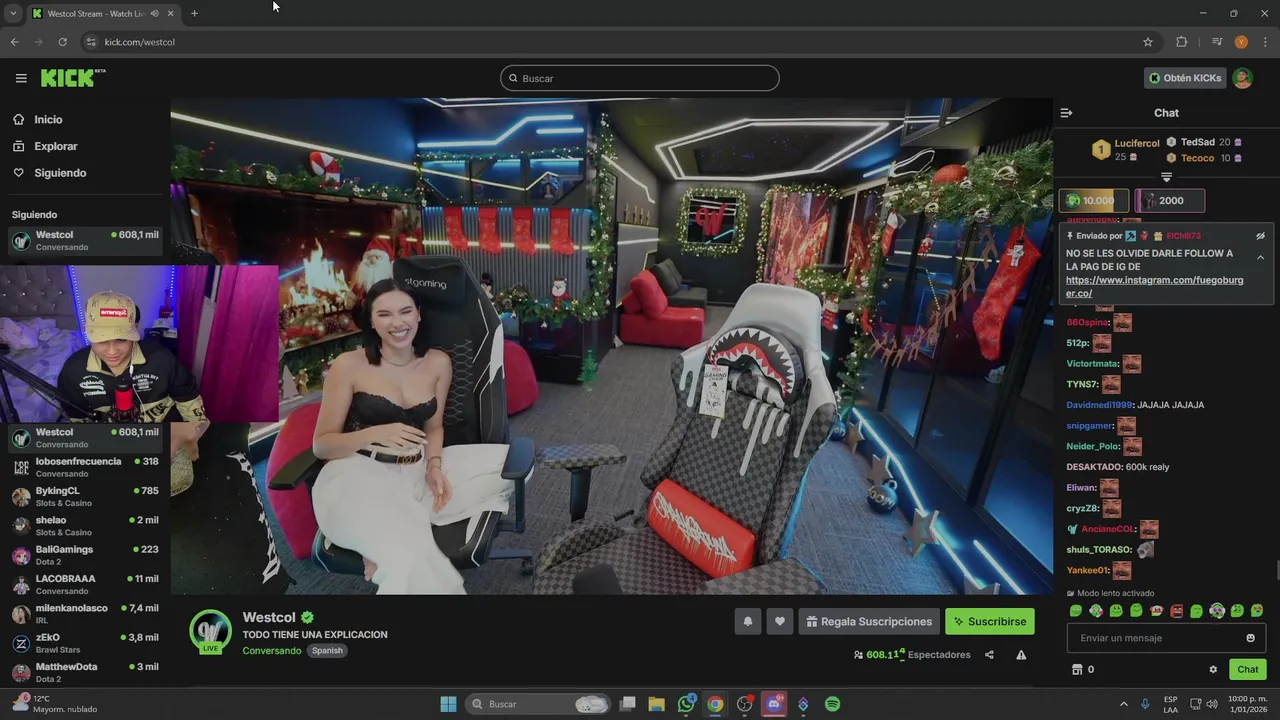Bookmark this page with the star
Viewport: 1280px width, 720px height.
[1148, 42]
